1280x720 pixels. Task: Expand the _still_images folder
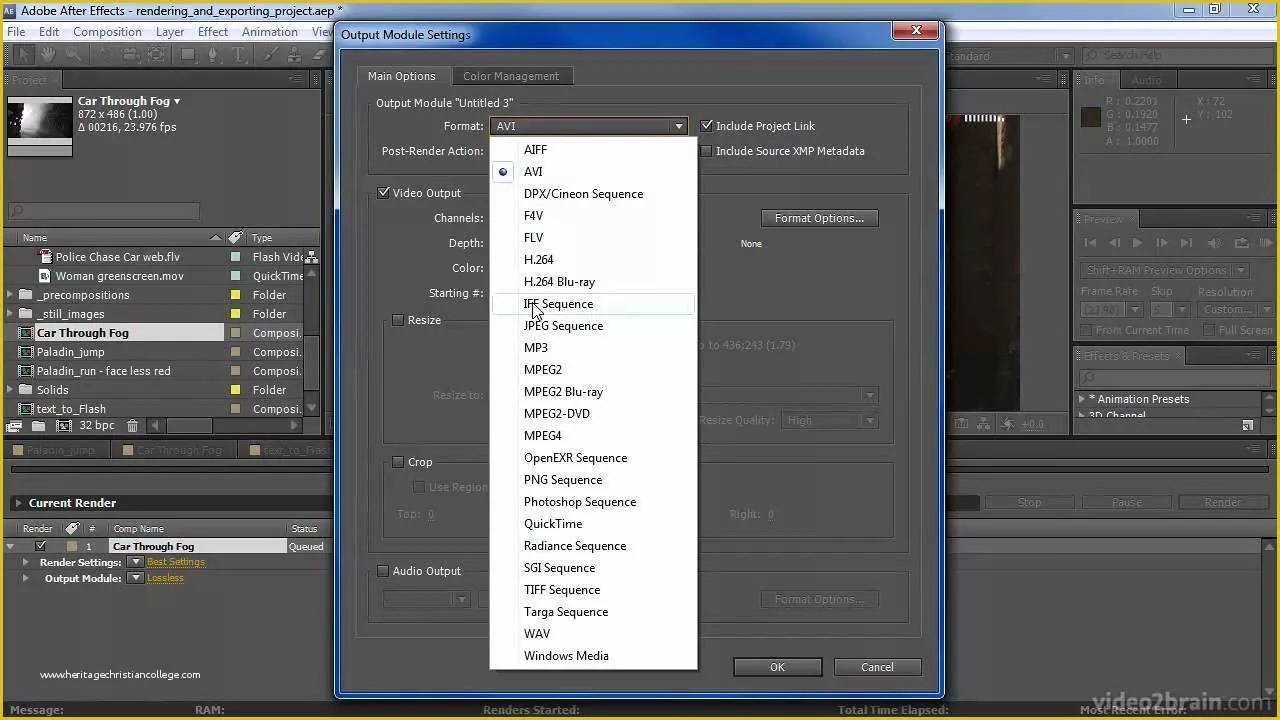10,314
